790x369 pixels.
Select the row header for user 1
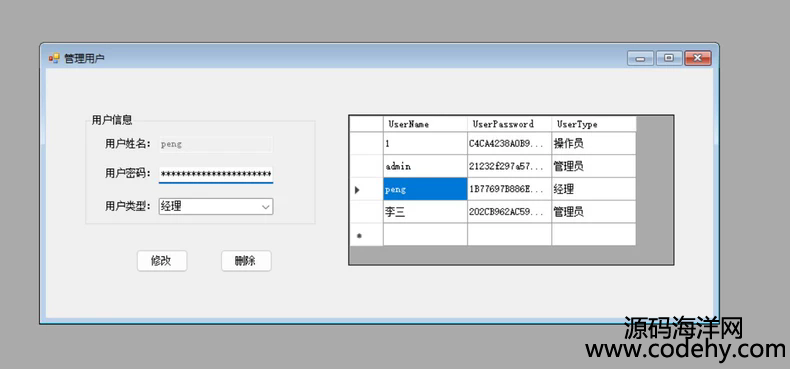tap(366, 144)
